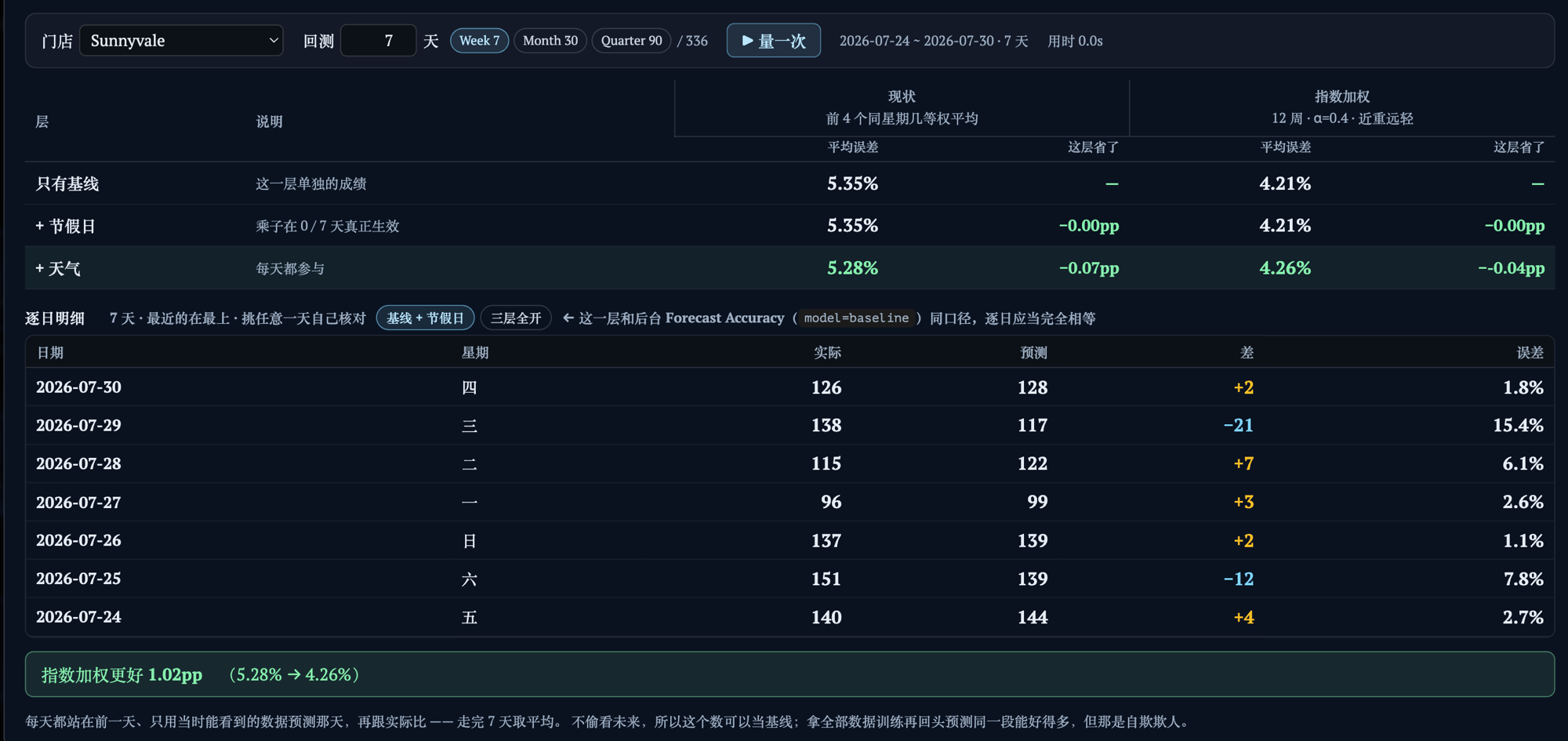
Task: Select the Quarter 90 preset chip
Action: [x=631, y=41]
